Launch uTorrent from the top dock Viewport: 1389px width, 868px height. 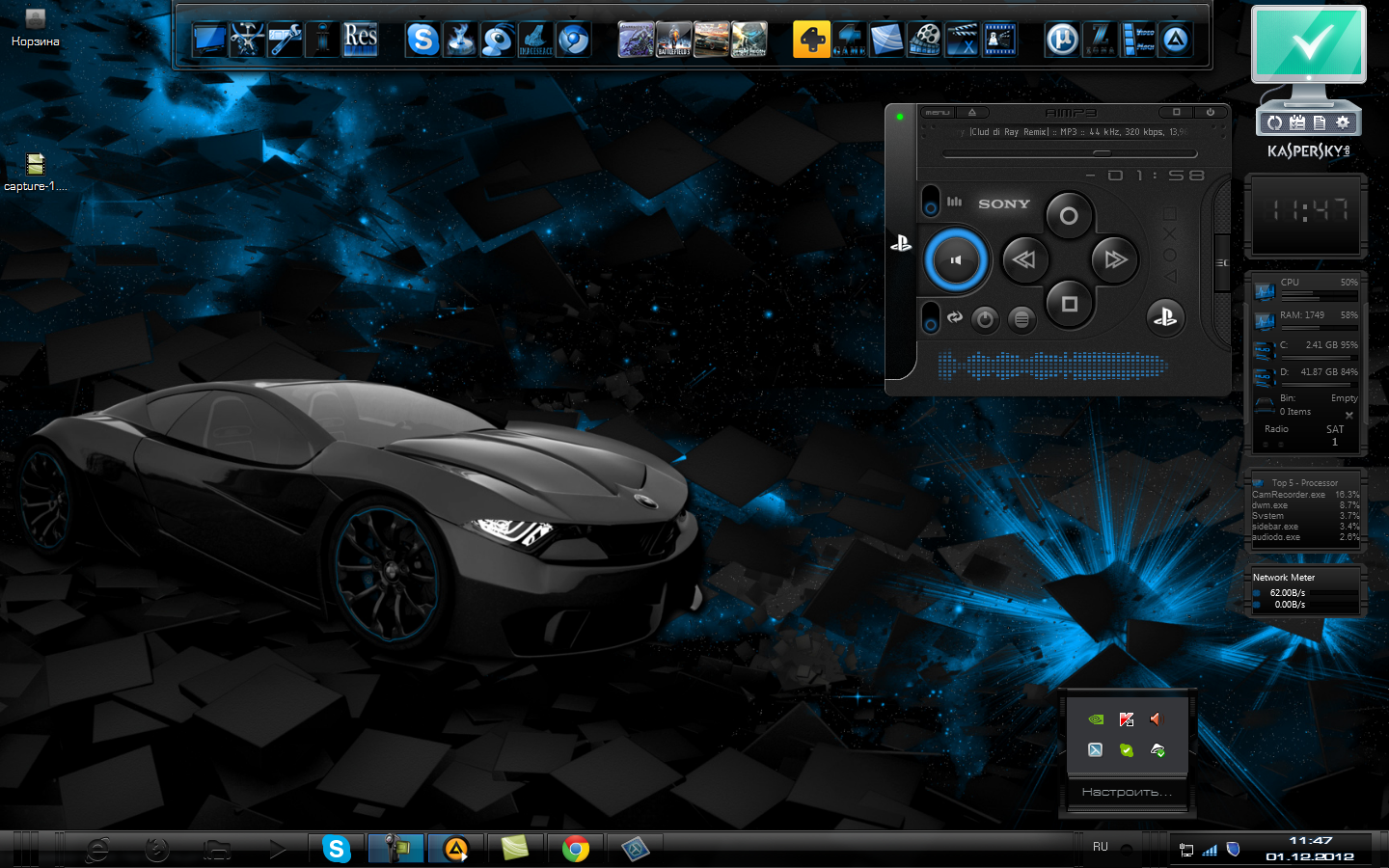pos(1062,40)
